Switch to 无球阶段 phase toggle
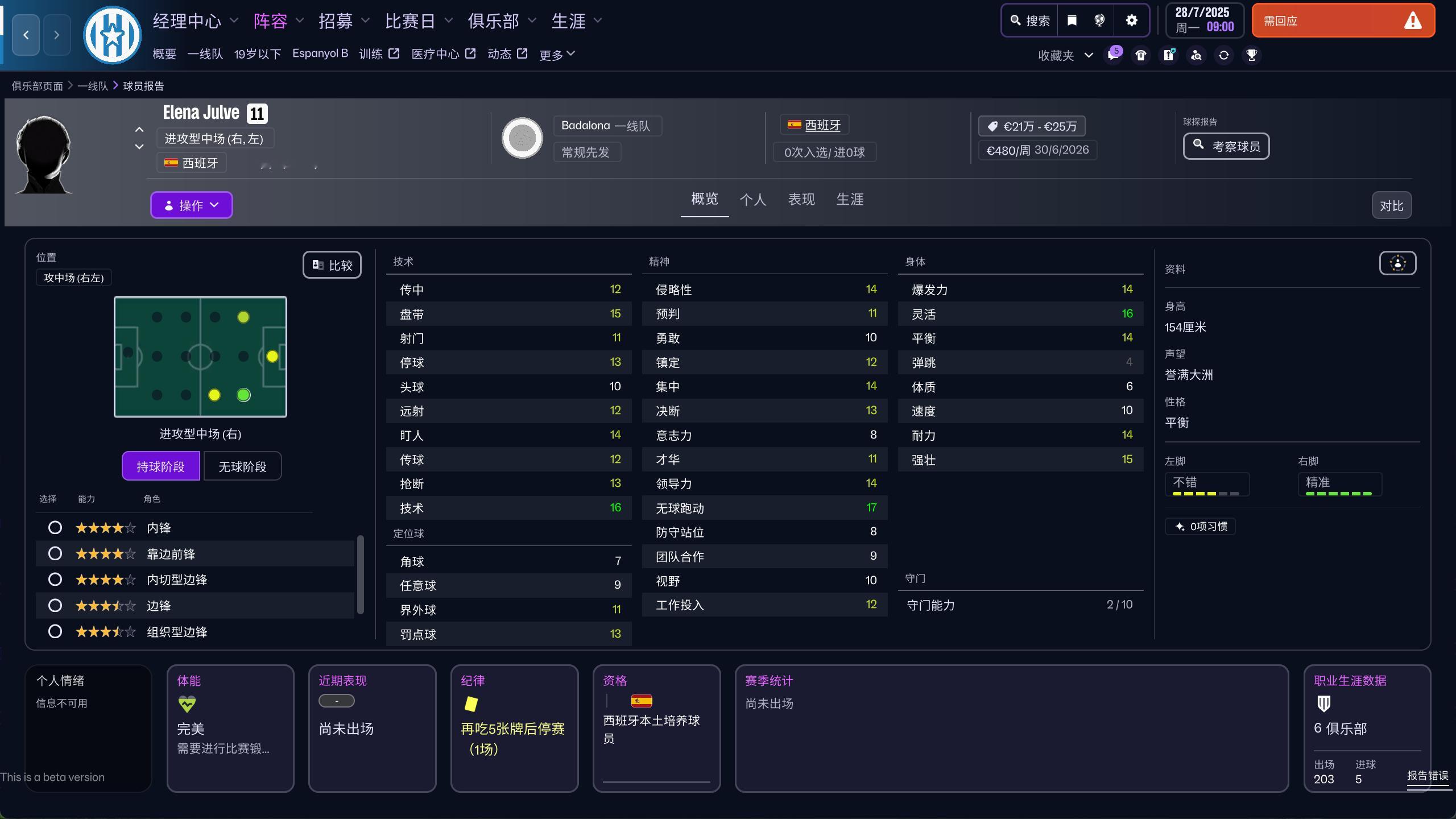 tap(242, 466)
